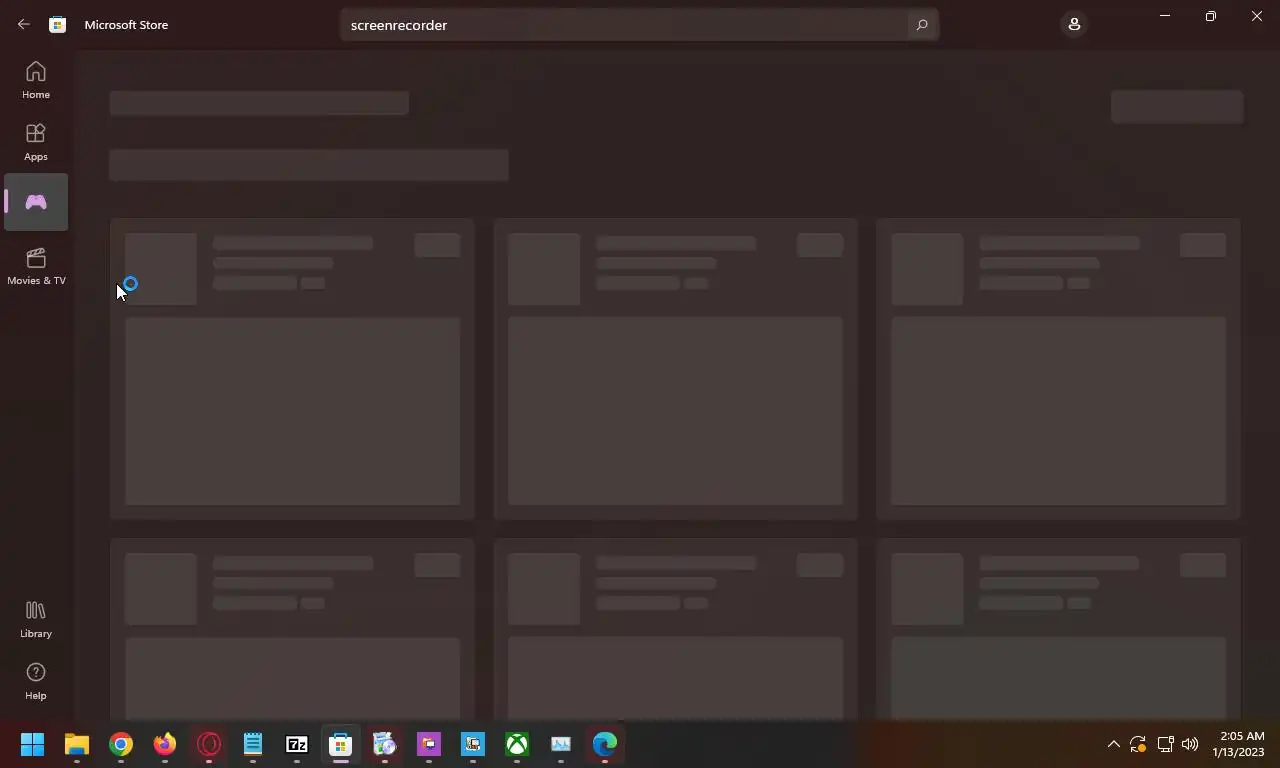The image size is (1280, 768).
Task: Open the purple taskbar app icon
Action: point(429,744)
